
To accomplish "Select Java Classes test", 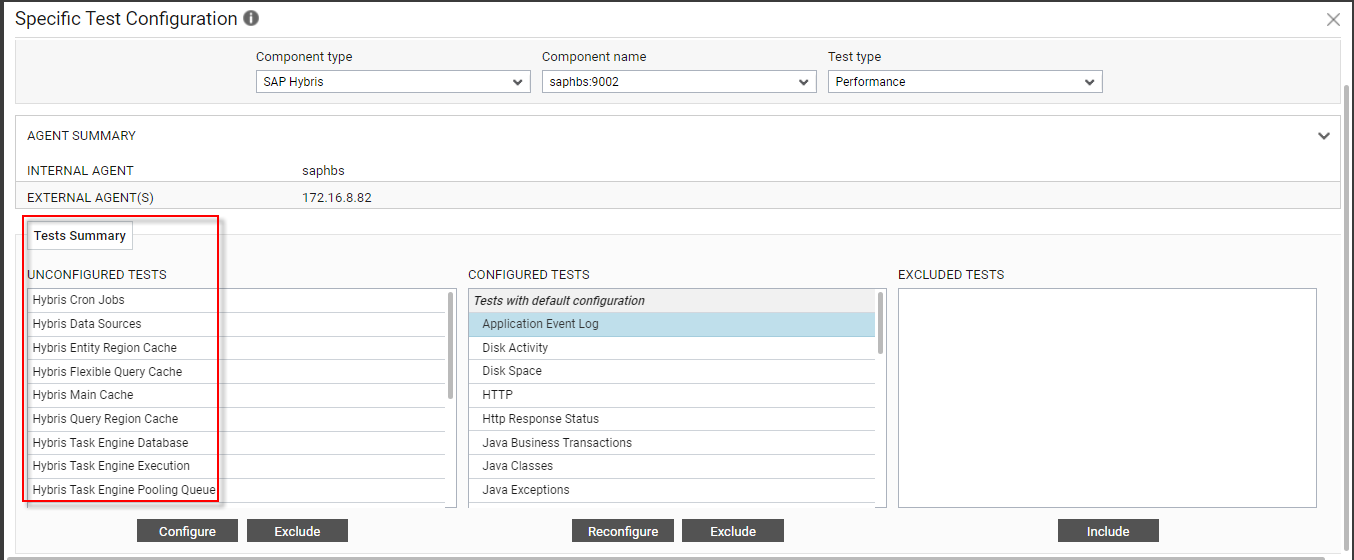I will point(672,466).
